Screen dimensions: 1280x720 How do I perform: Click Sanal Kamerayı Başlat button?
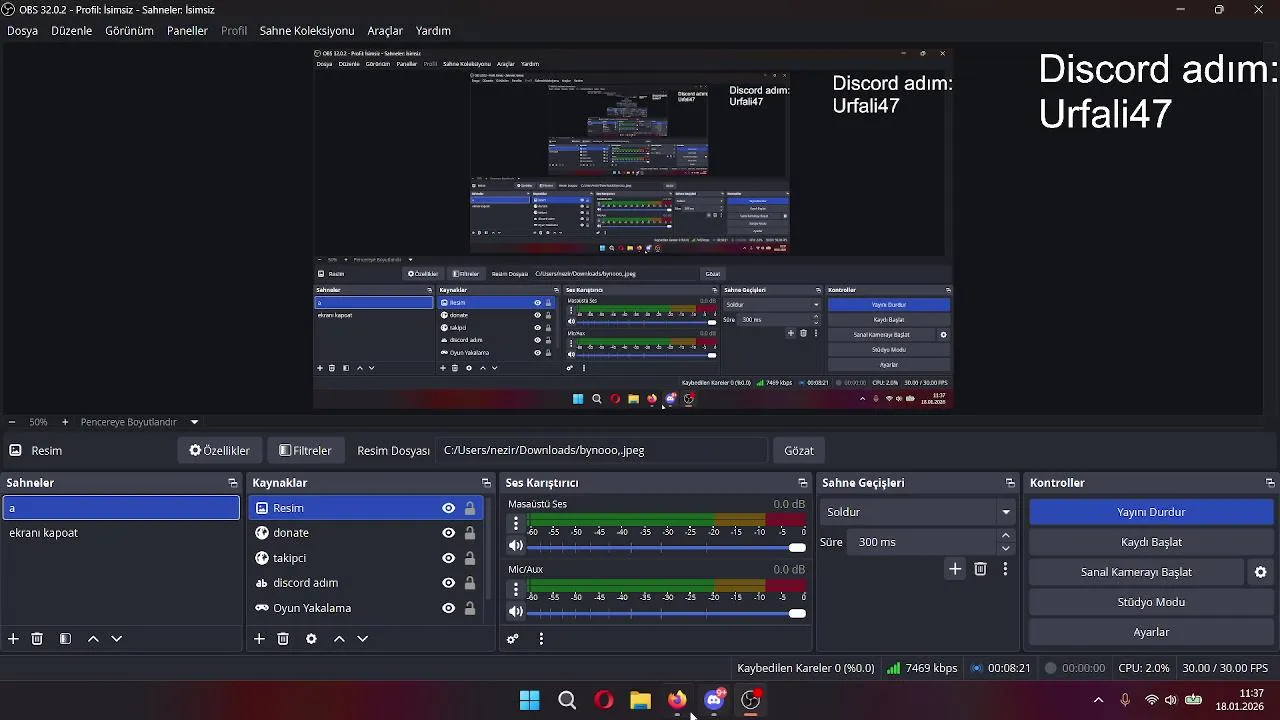click(1136, 572)
